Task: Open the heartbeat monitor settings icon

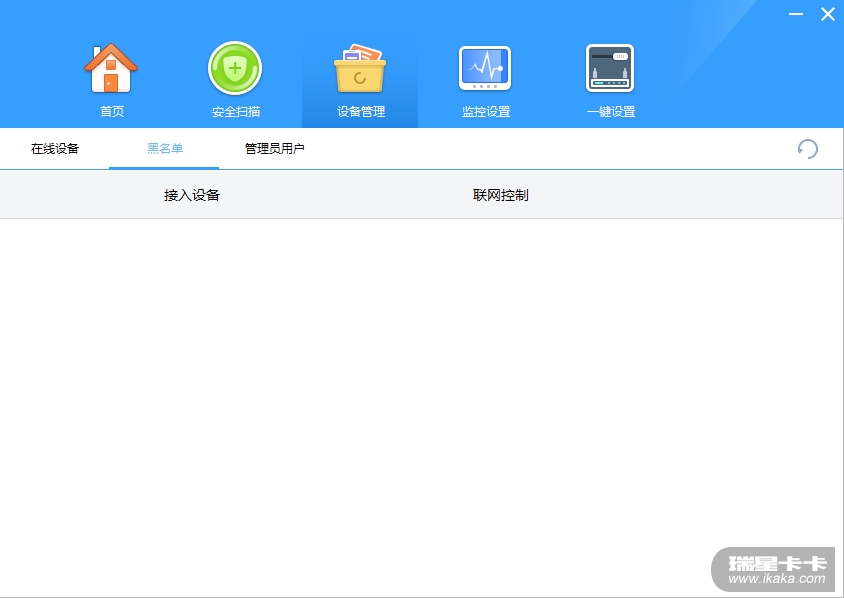Action: pos(485,68)
